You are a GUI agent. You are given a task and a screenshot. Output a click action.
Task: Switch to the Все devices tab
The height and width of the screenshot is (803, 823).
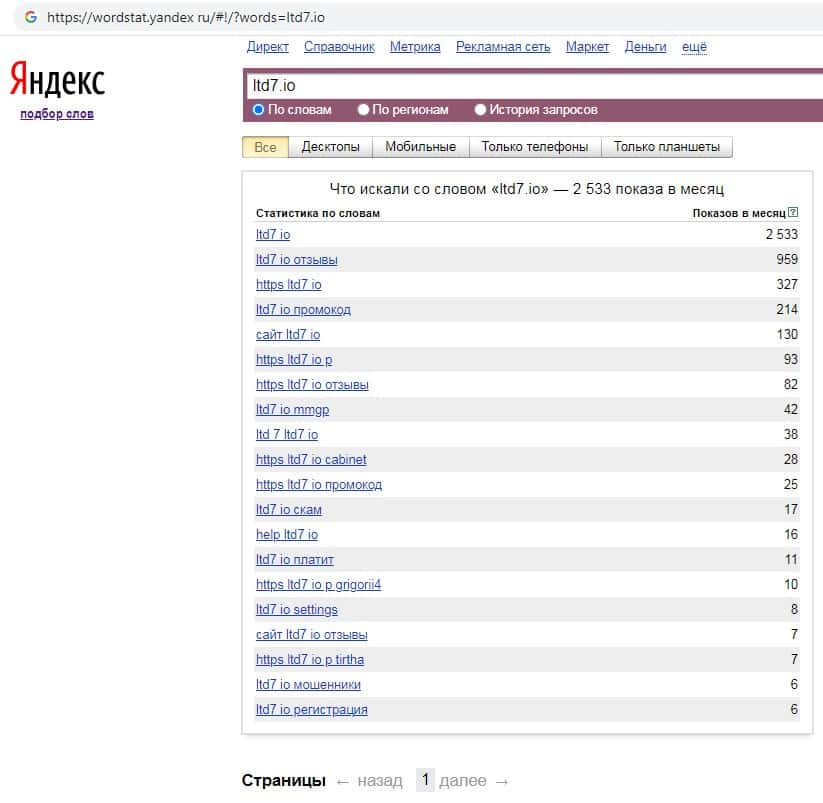266,147
